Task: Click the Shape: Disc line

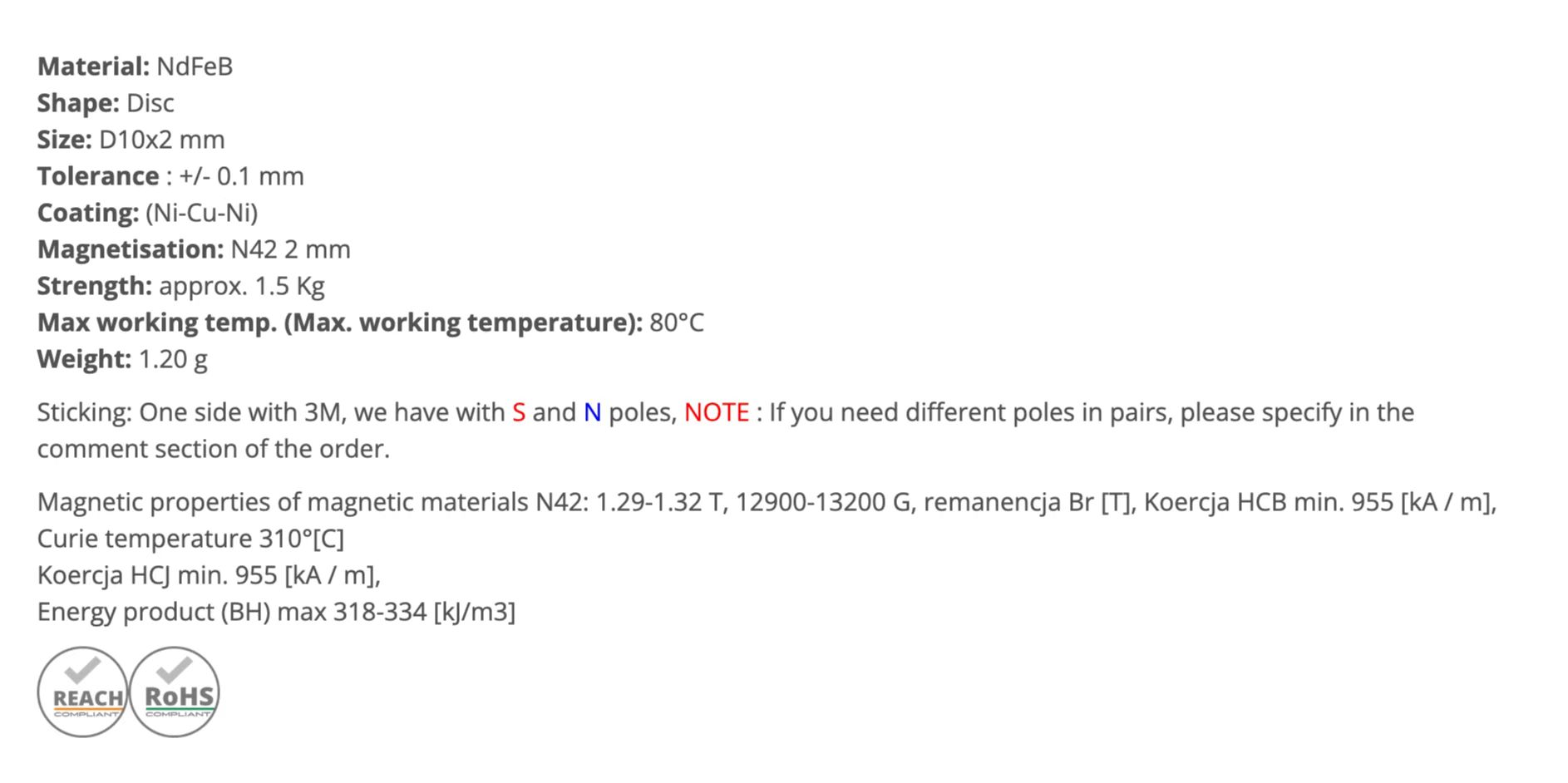Action: (106, 103)
